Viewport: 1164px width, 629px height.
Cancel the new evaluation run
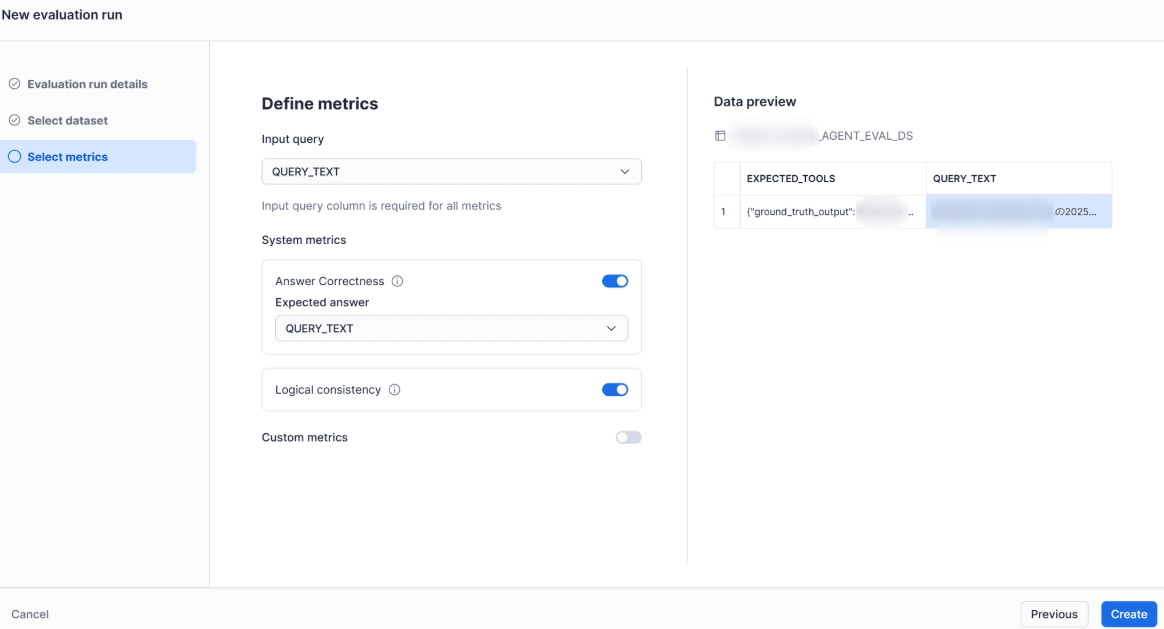point(30,614)
